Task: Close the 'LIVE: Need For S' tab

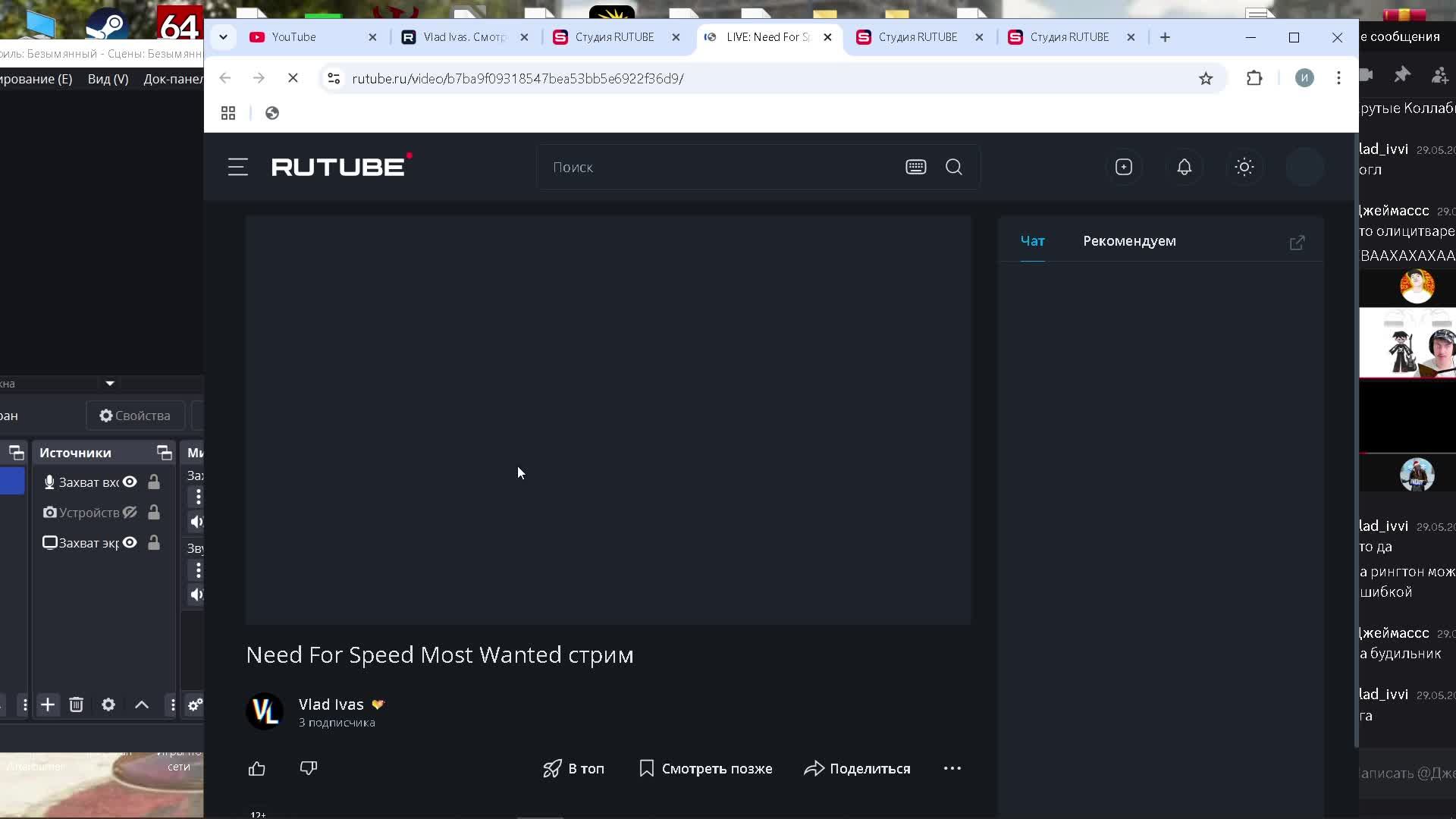Action: click(x=827, y=37)
